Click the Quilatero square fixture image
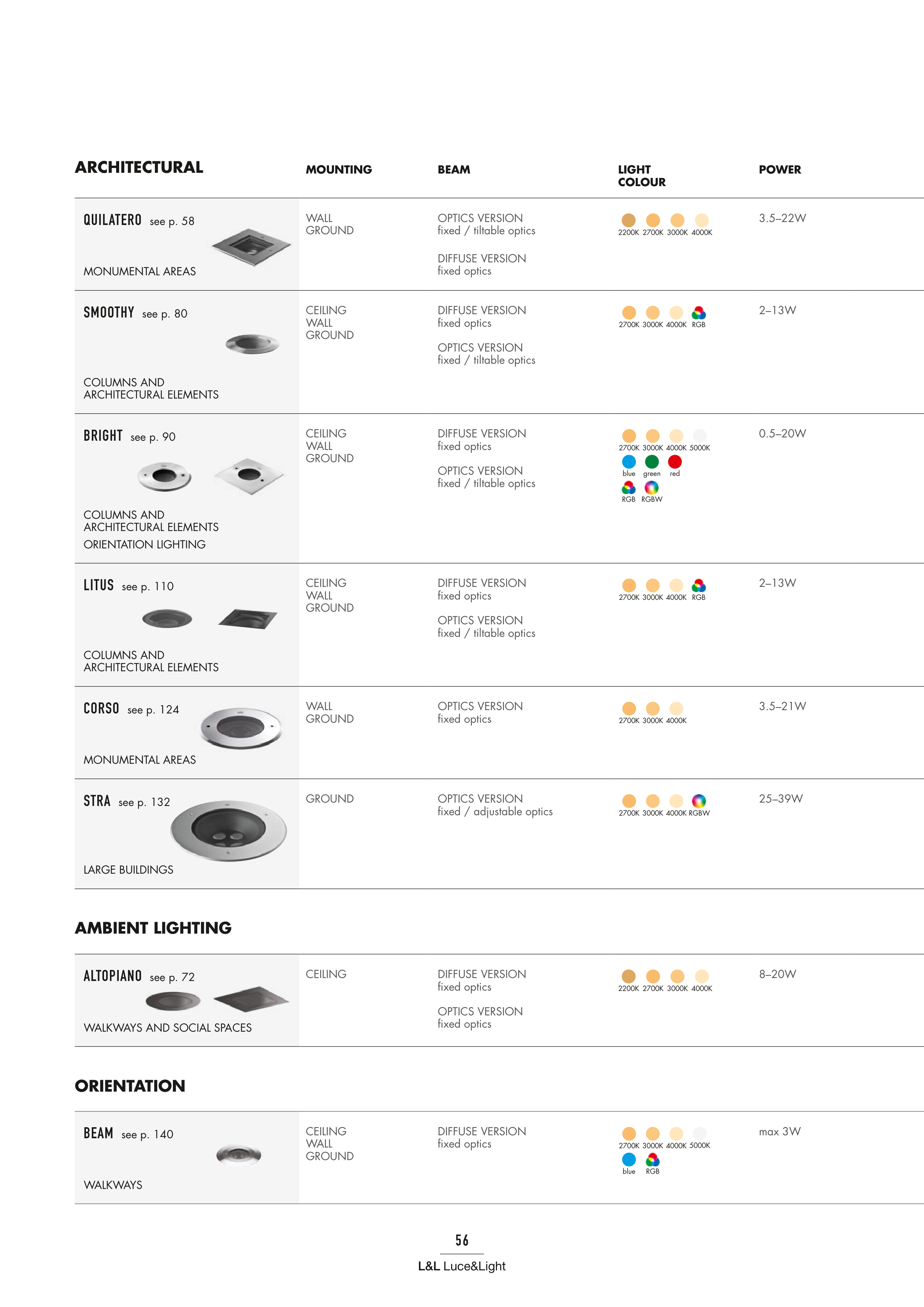Viewport: 924px width, 1307px height. tap(251, 246)
